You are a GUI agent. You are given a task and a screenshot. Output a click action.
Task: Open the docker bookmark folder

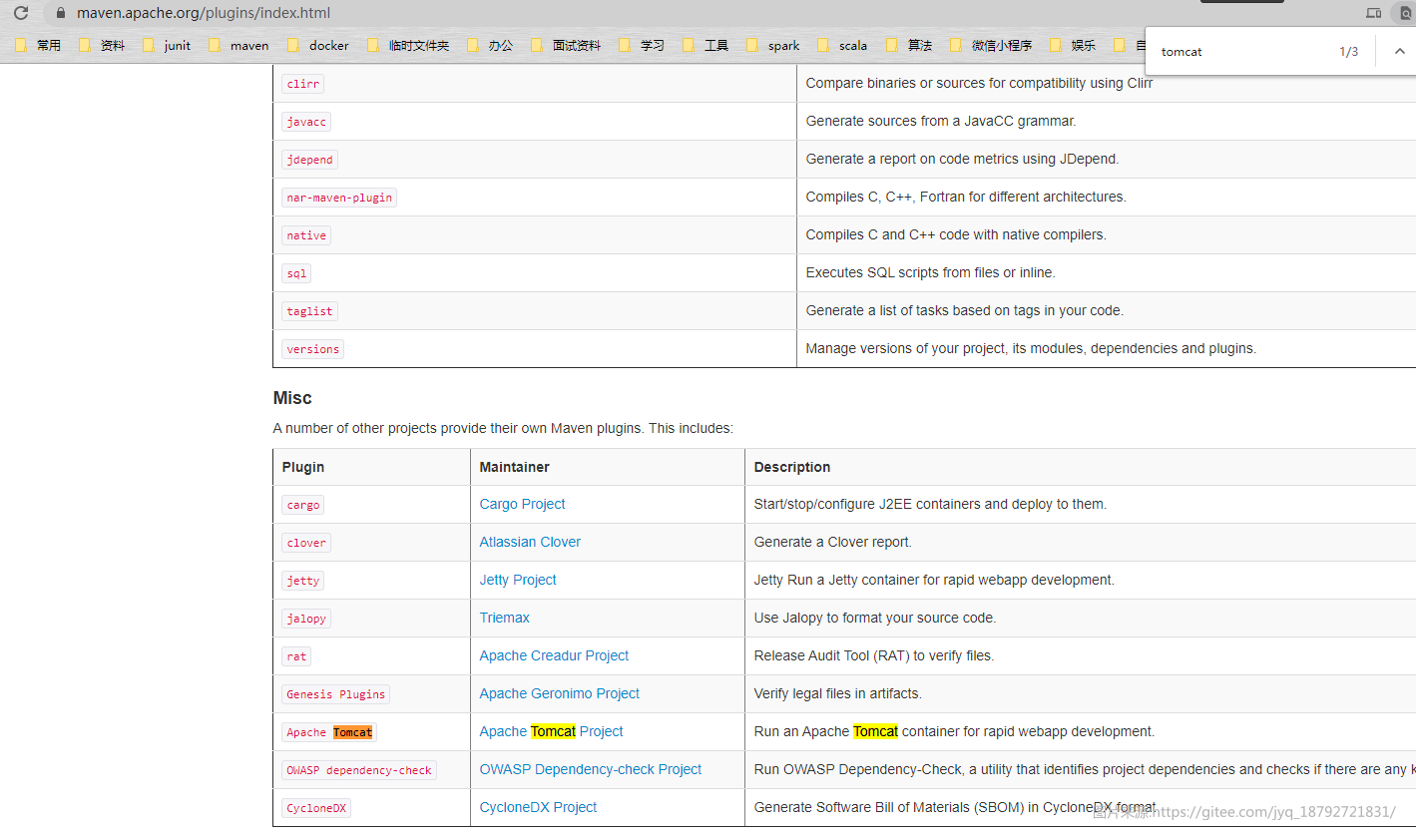319,45
